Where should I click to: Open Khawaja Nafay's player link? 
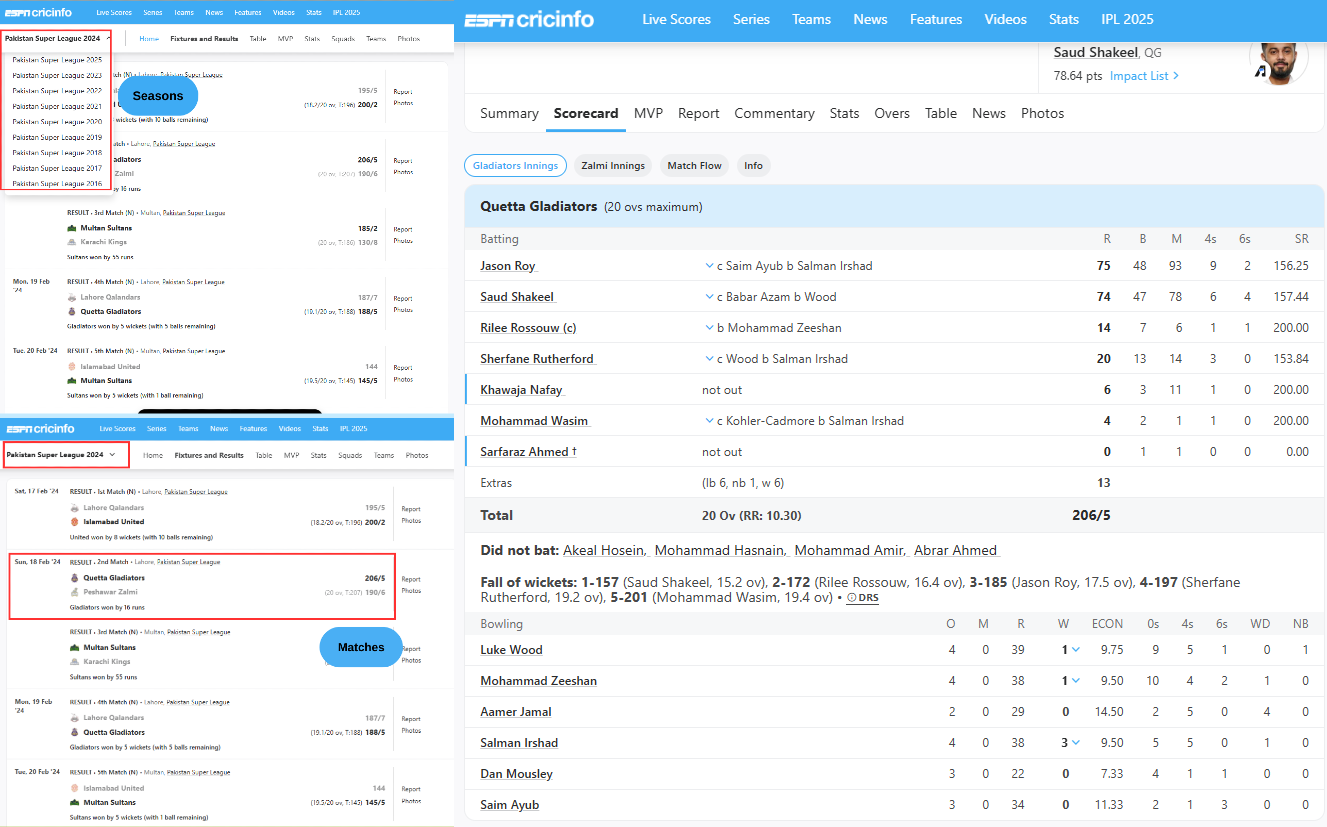521,390
